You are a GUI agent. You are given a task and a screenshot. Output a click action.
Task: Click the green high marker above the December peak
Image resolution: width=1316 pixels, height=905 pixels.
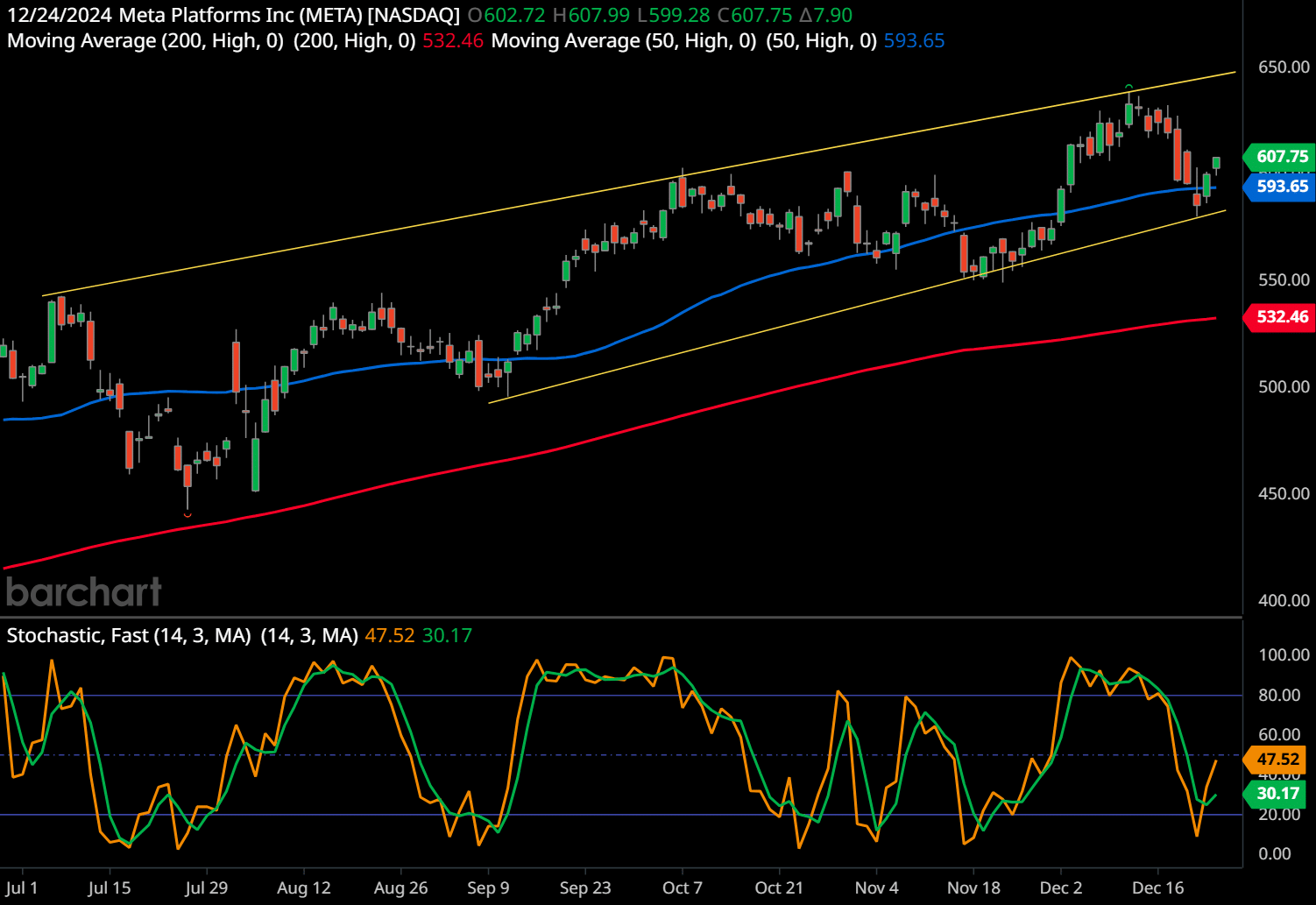[x=1129, y=87]
